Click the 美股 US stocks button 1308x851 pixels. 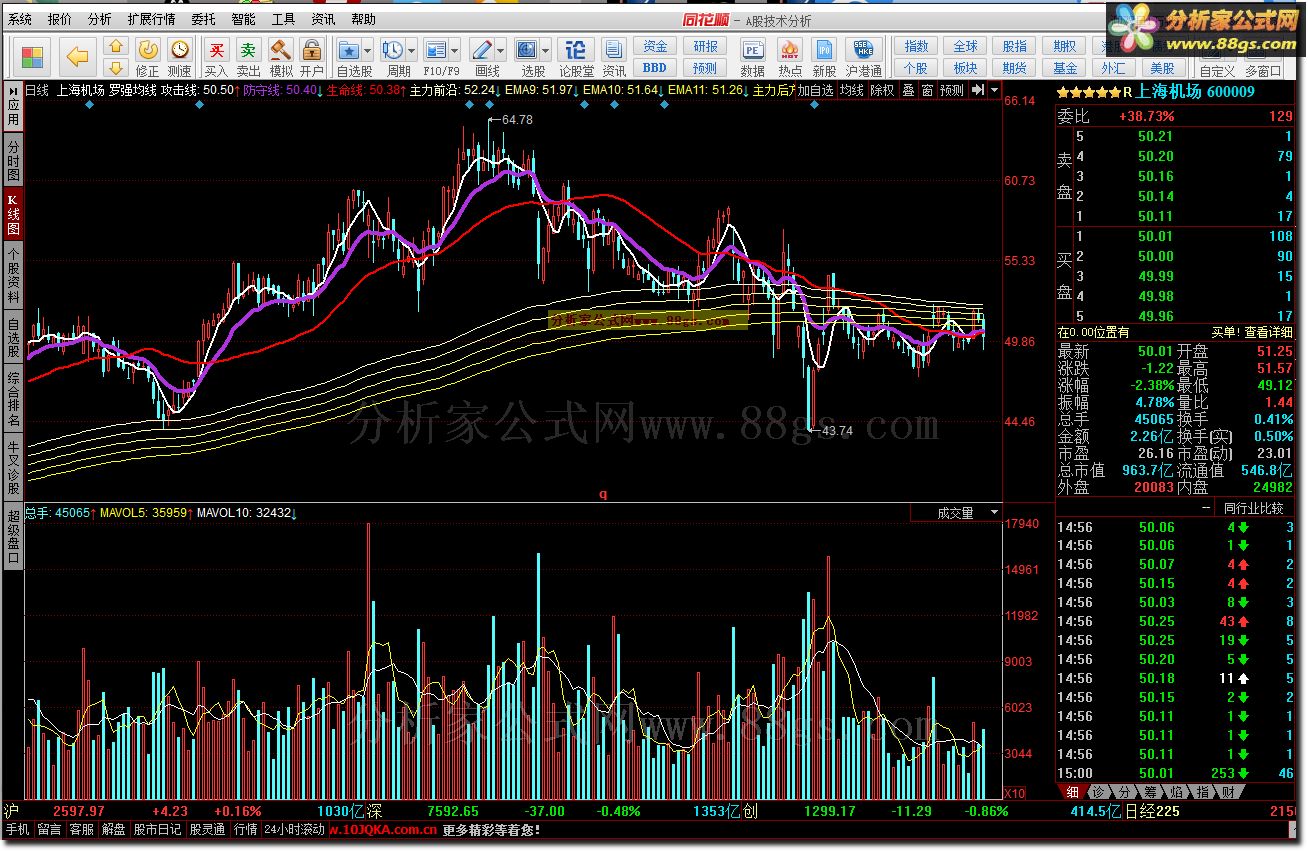click(1162, 68)
